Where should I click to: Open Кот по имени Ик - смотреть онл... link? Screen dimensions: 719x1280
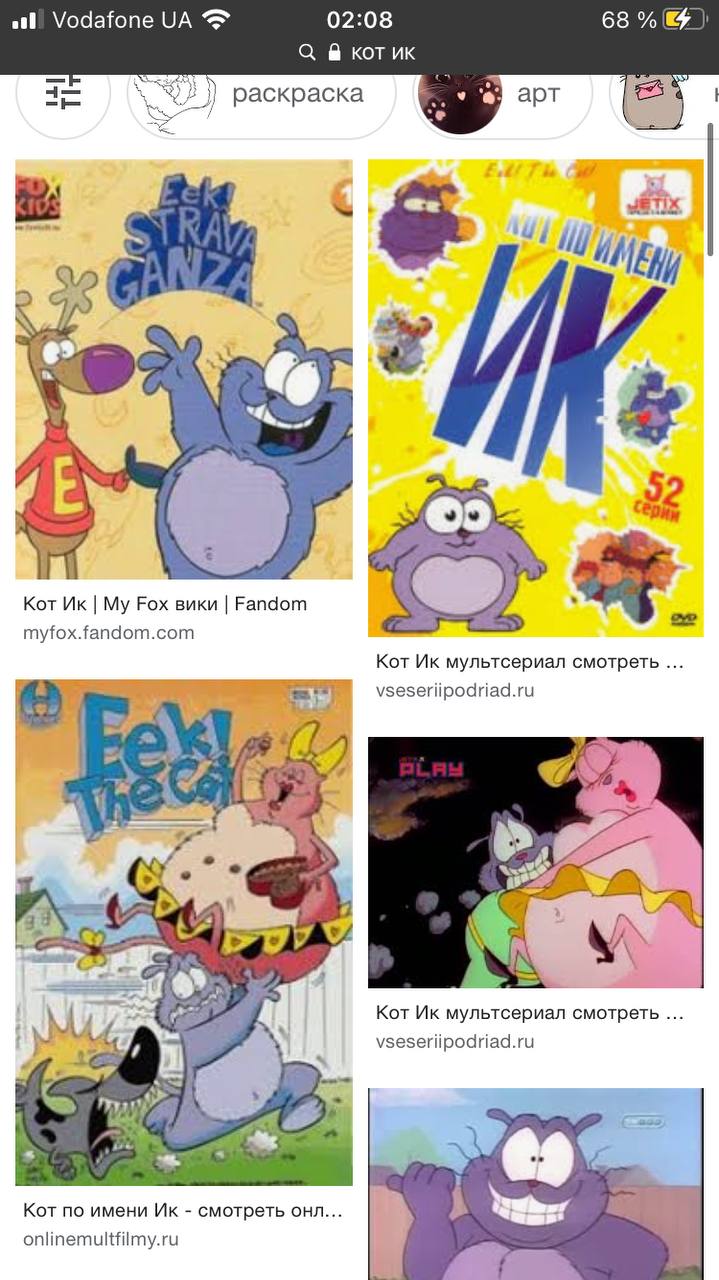[183, 1211]
